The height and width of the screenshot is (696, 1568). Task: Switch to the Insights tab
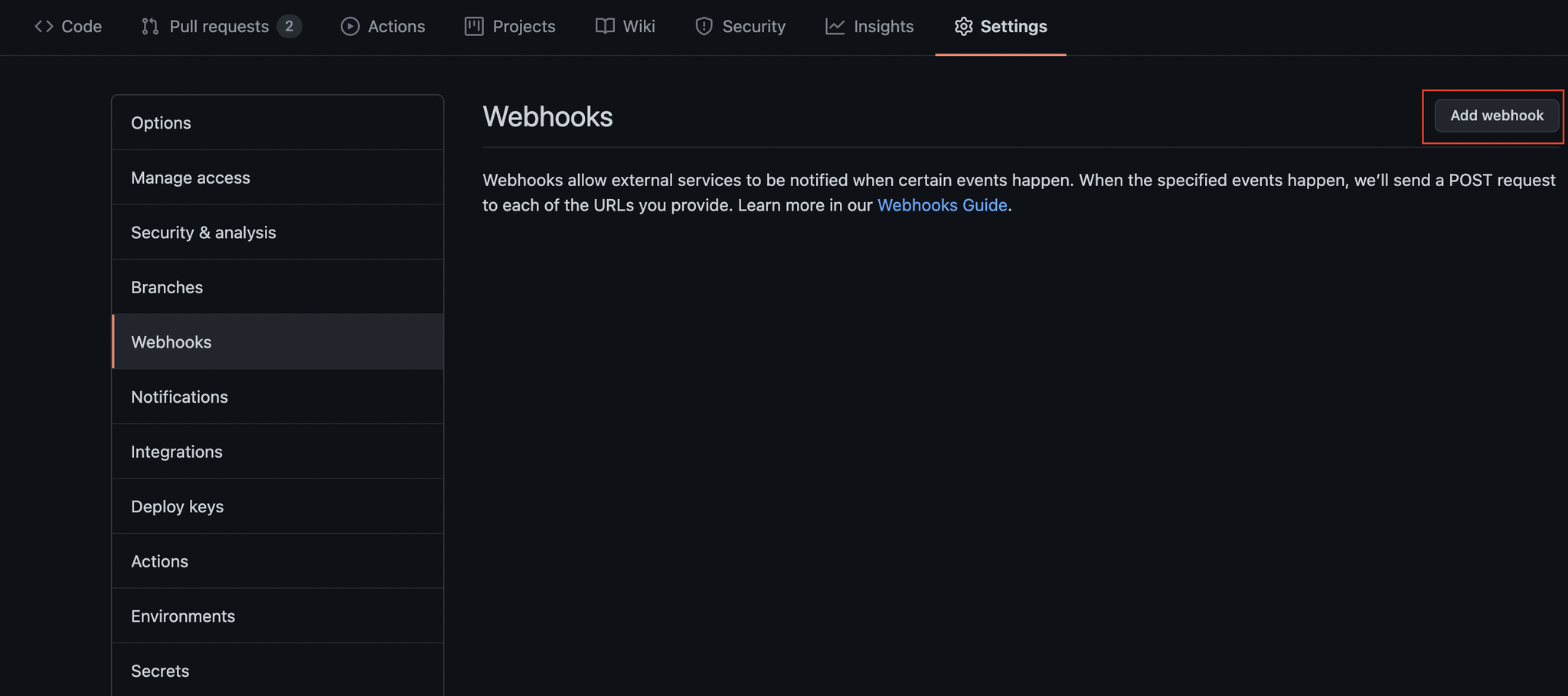pos(869,26)
